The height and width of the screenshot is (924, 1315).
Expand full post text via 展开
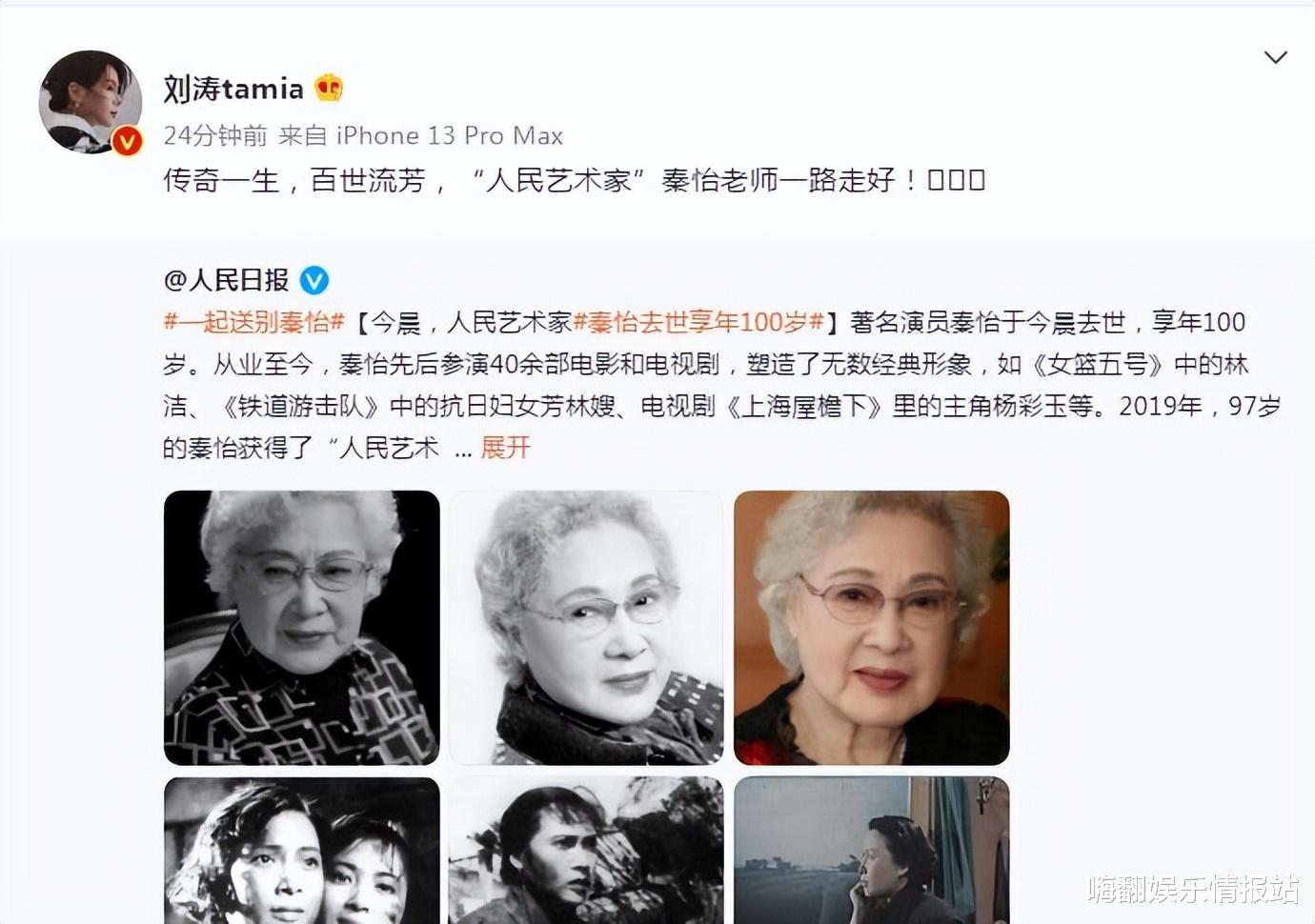(505, 448)
